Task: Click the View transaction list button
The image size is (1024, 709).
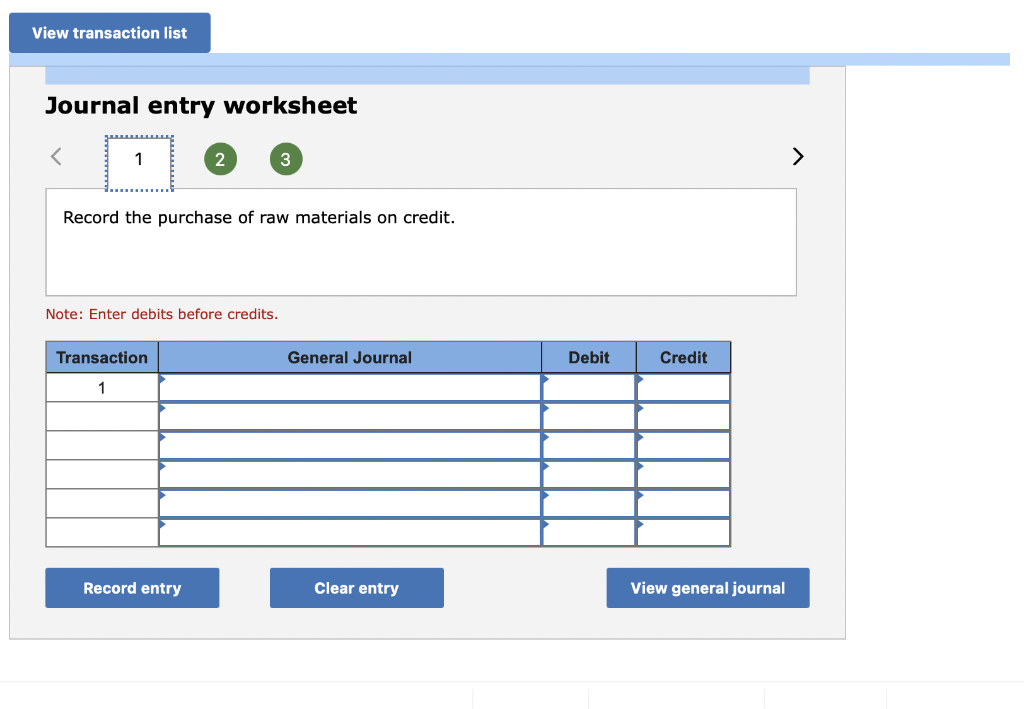Action: point(110,32)
